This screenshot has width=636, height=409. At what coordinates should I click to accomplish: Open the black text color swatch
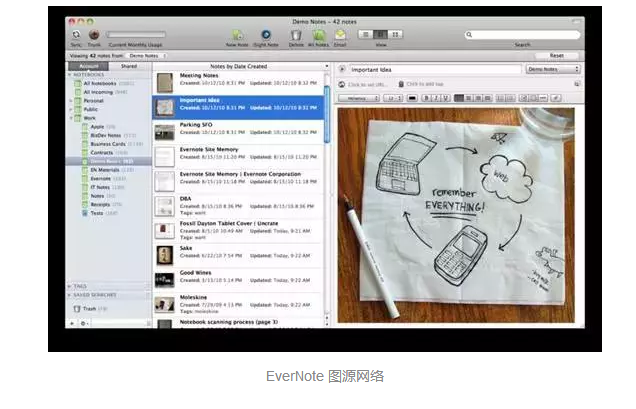click(x=412, y=98)
